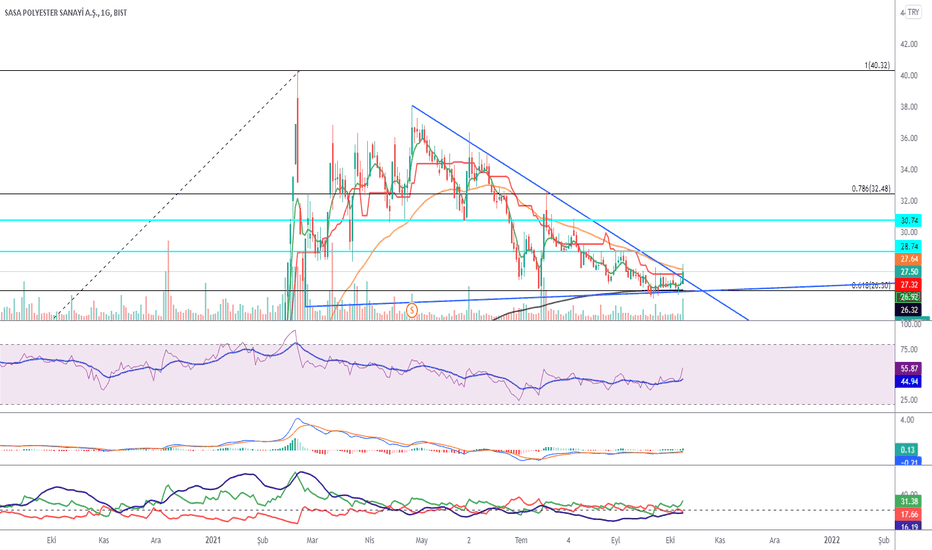Image resolution: width=932 pixels, height=550 pixels.
Task: Select the 0.13 MACD histogram value label
Action: (x=908, y=450)
